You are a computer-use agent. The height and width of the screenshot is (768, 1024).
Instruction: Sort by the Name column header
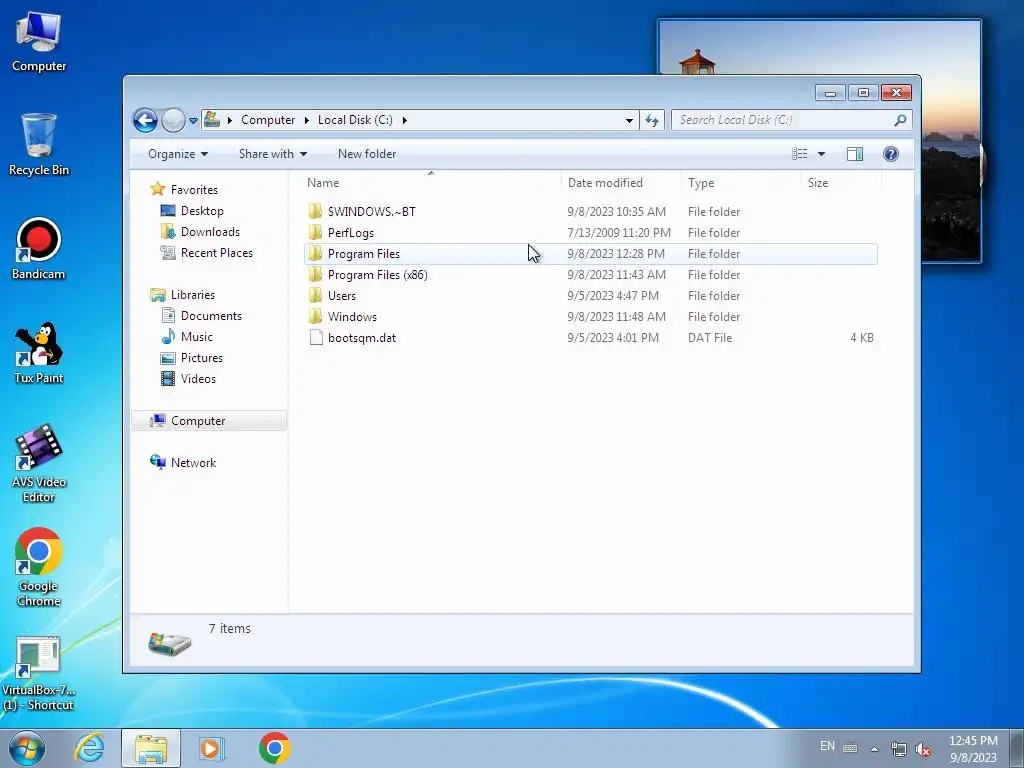[431, 183]
